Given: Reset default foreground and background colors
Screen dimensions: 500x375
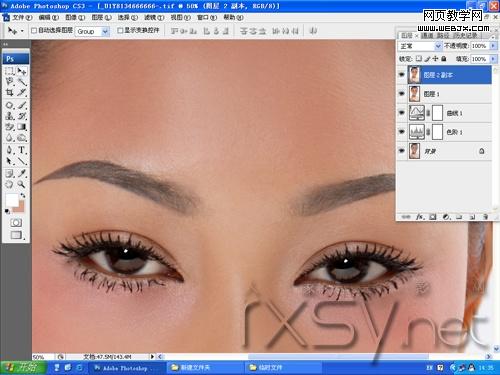Looking at the screenshot, I should (7, 211).
